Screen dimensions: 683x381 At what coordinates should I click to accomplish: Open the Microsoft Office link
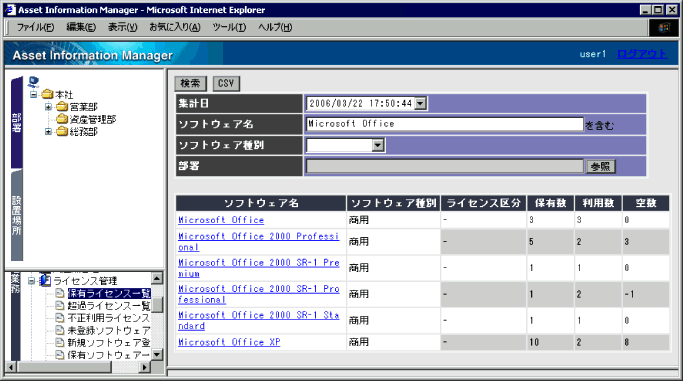221,220
